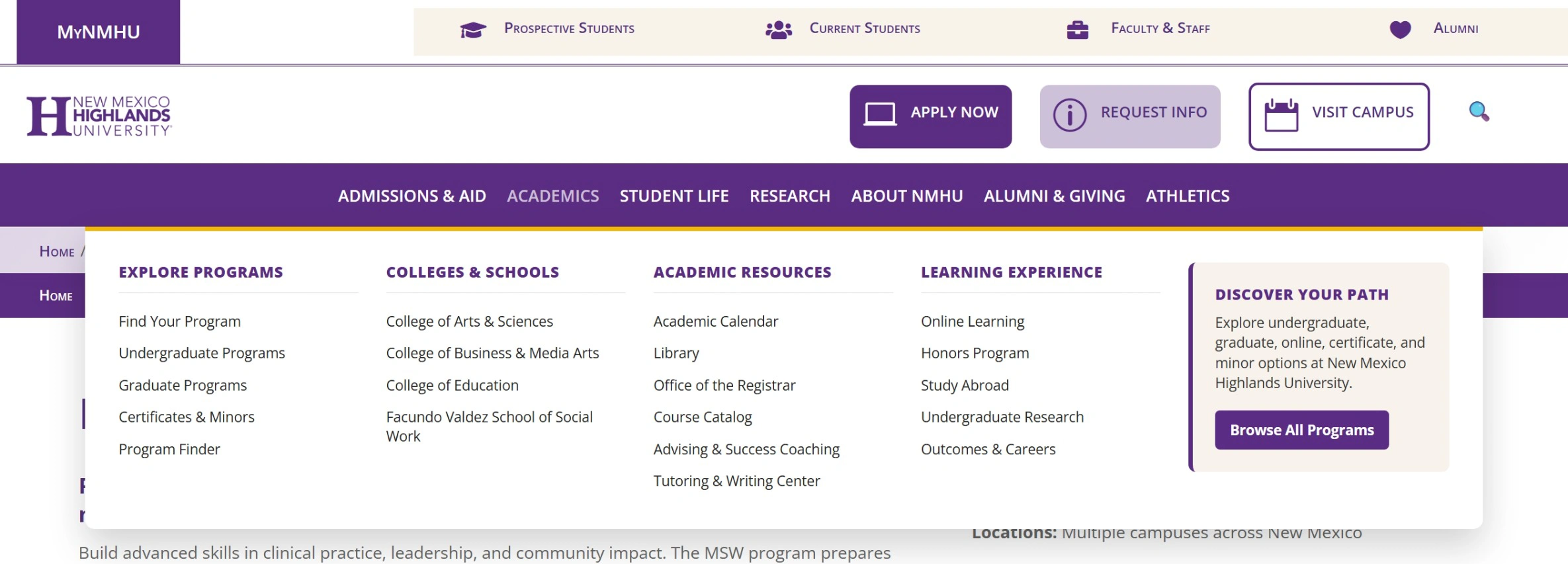Click the Colleges & Schools heading
Image resolution: width=1568 pixels, height=564 pixels.
[472, 272]
